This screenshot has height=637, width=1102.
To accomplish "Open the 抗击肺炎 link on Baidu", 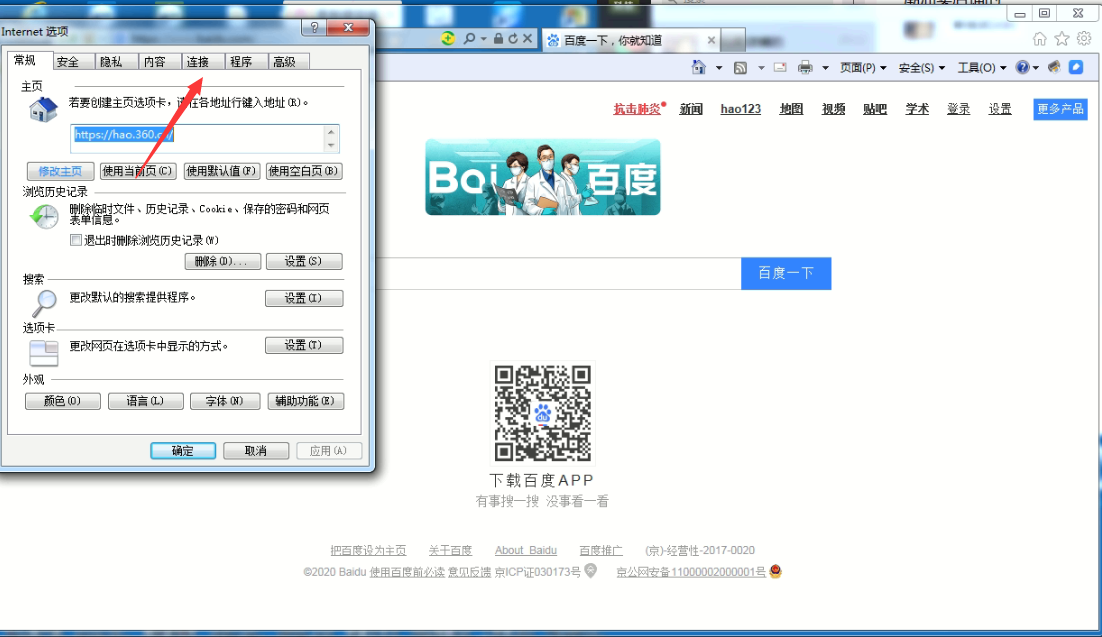I will pyautogui.click(x=637, y=109).
